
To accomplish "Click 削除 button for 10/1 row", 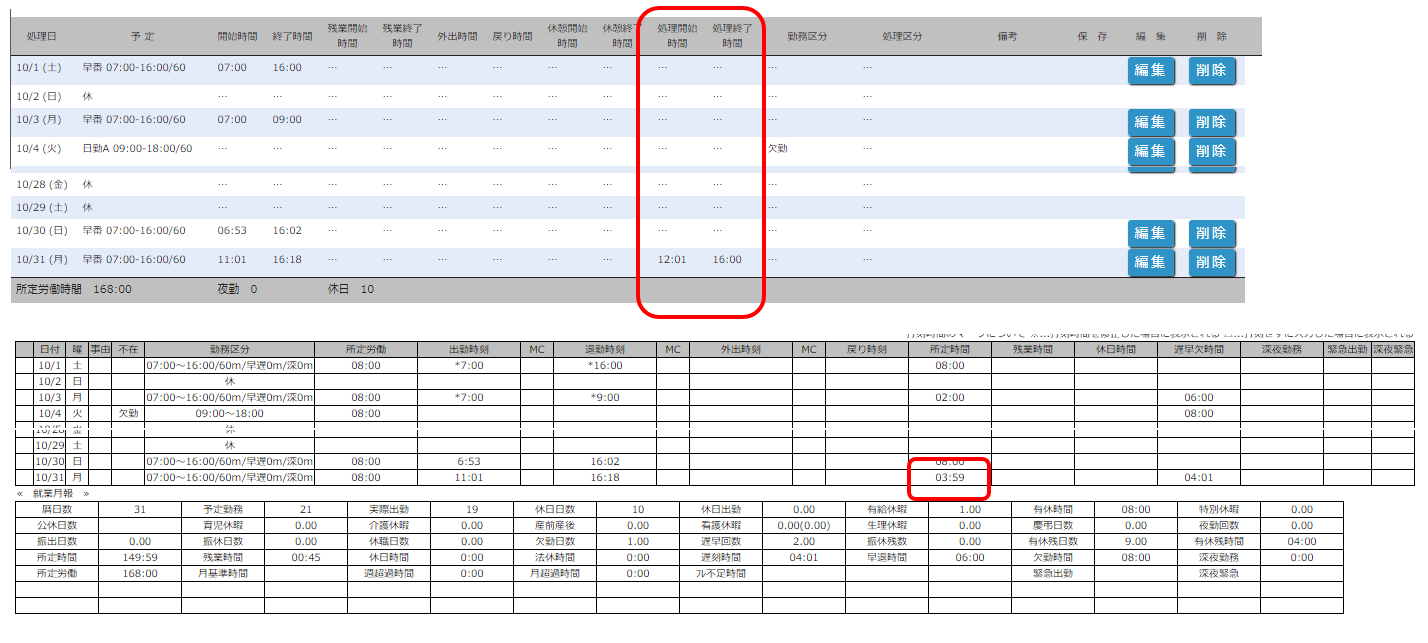I will point(1211,70).
